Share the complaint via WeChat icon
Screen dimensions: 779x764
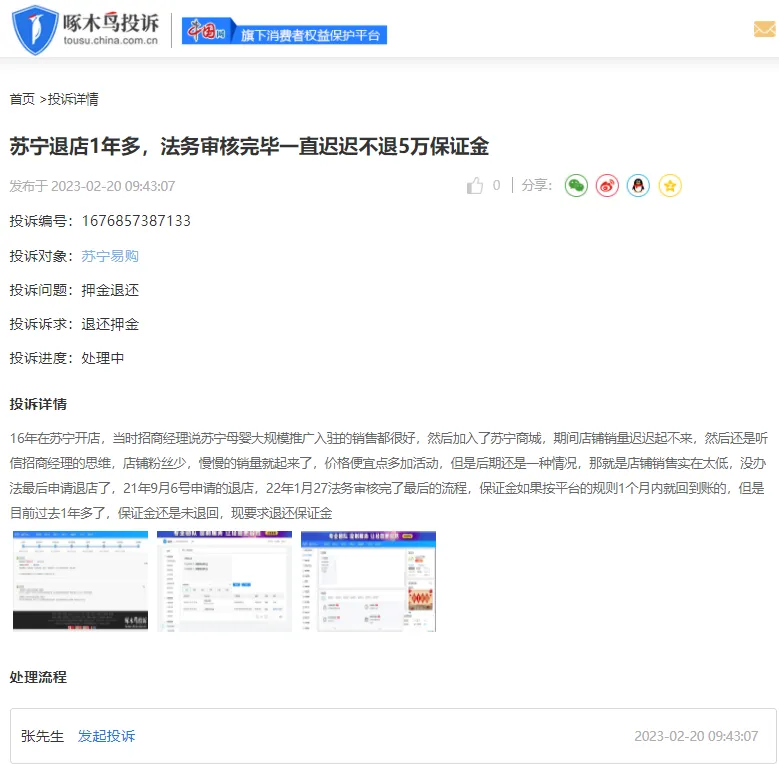tap(576, 186)
